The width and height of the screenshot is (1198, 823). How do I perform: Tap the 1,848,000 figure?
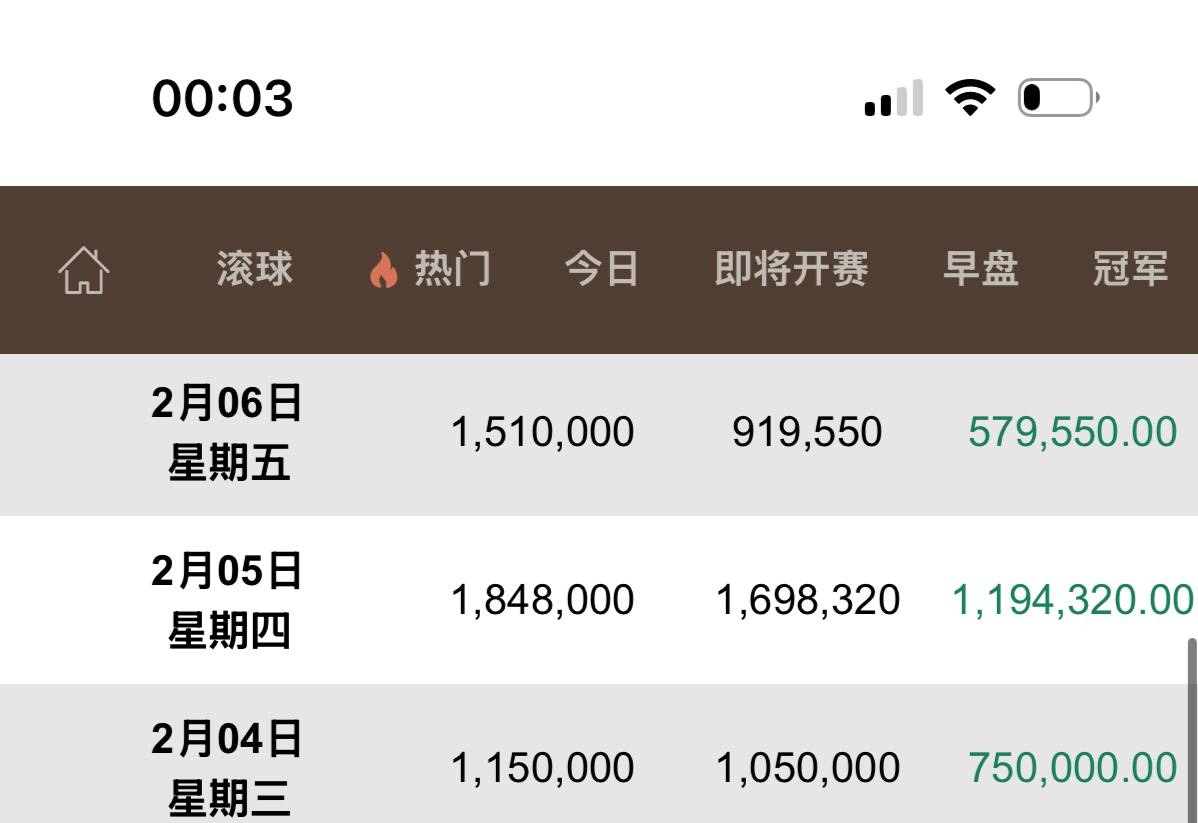542,600
